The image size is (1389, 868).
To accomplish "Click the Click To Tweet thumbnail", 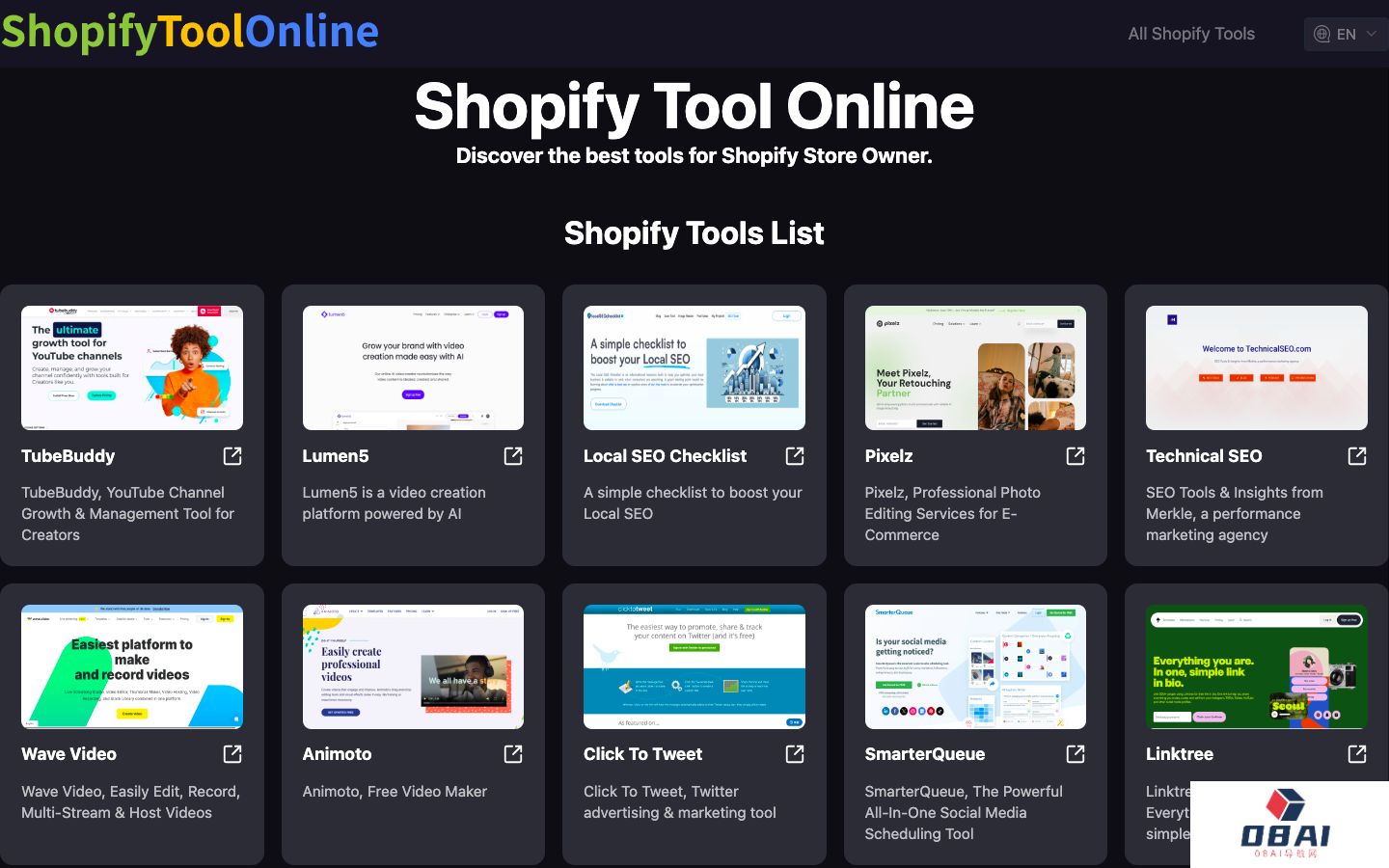I will pos(694,666).
